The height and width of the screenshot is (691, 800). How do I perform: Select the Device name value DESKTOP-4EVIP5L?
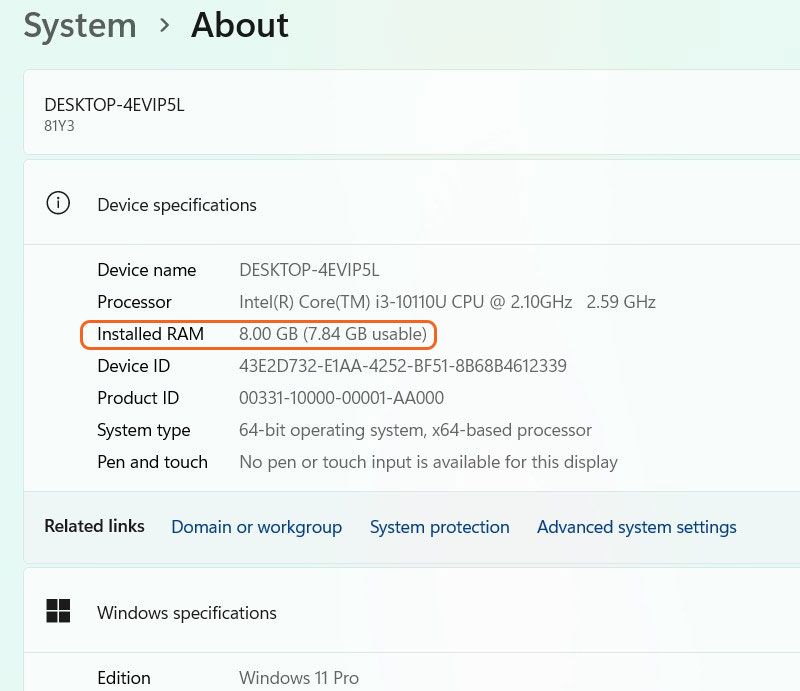(x=309, y=270)
